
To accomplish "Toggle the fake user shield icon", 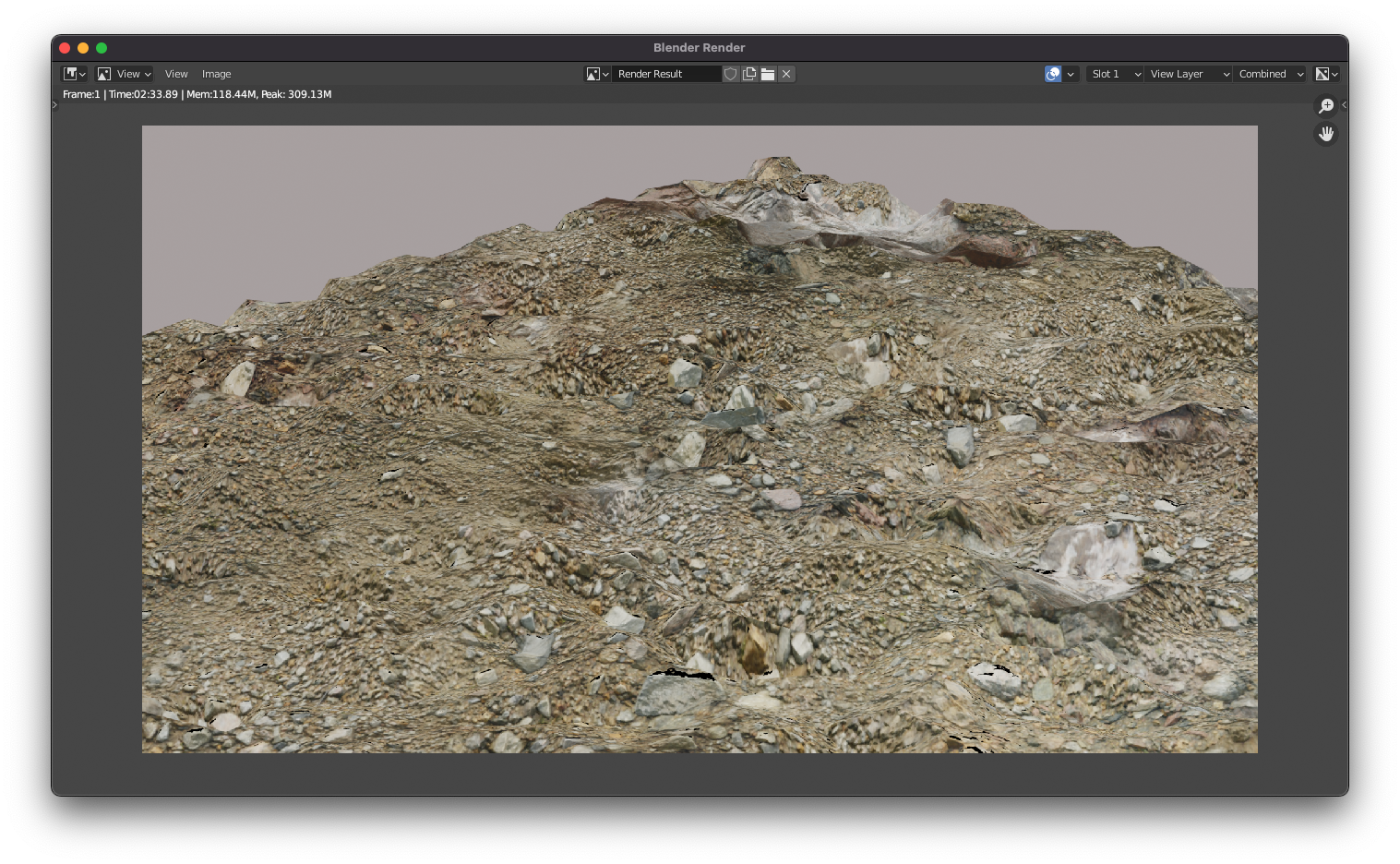I will tap(731, 74).
